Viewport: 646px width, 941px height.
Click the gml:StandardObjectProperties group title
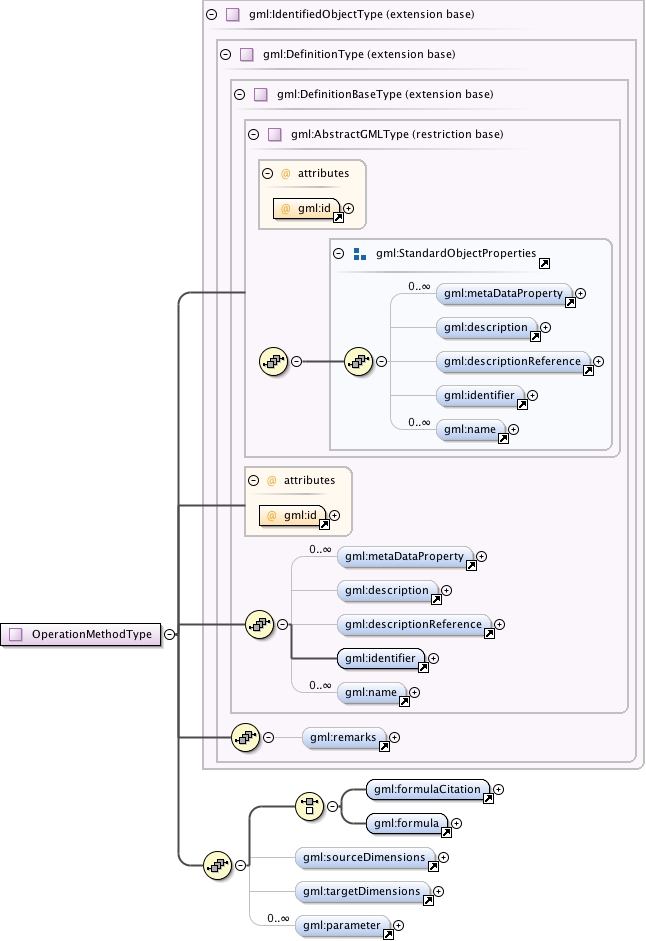point(456,253)
